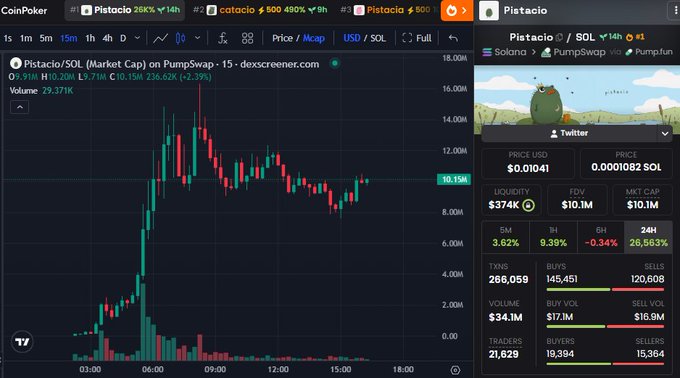Collapse the chart legend chevron
680x378 pixels.
pyautogui.click(x=20, y=107)
